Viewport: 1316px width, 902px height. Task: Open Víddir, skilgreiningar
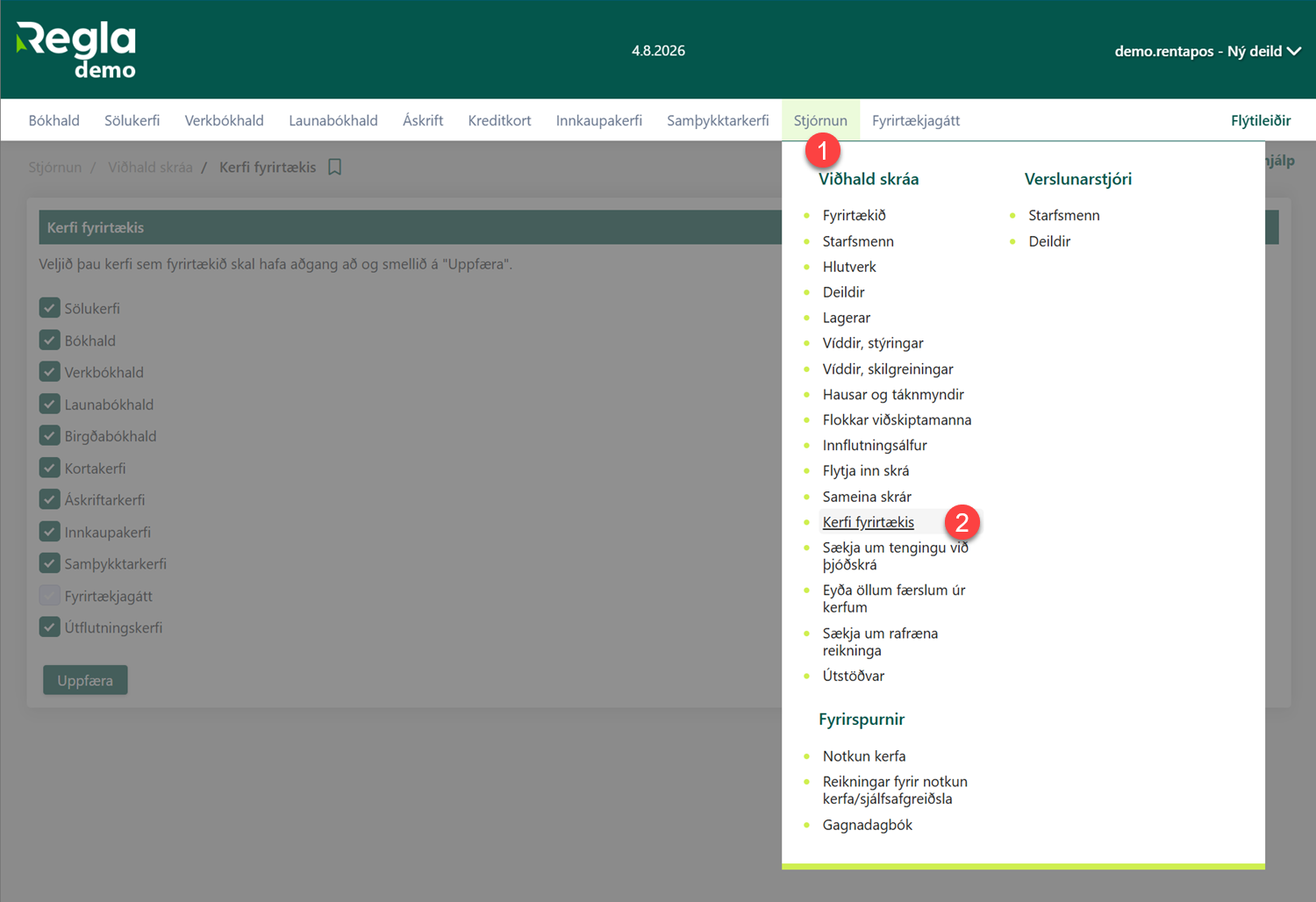pyautogui.click(x=888, y=369)
